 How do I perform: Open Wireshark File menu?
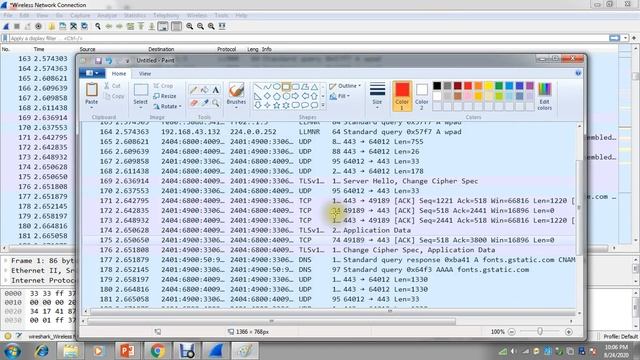point(8,16)
